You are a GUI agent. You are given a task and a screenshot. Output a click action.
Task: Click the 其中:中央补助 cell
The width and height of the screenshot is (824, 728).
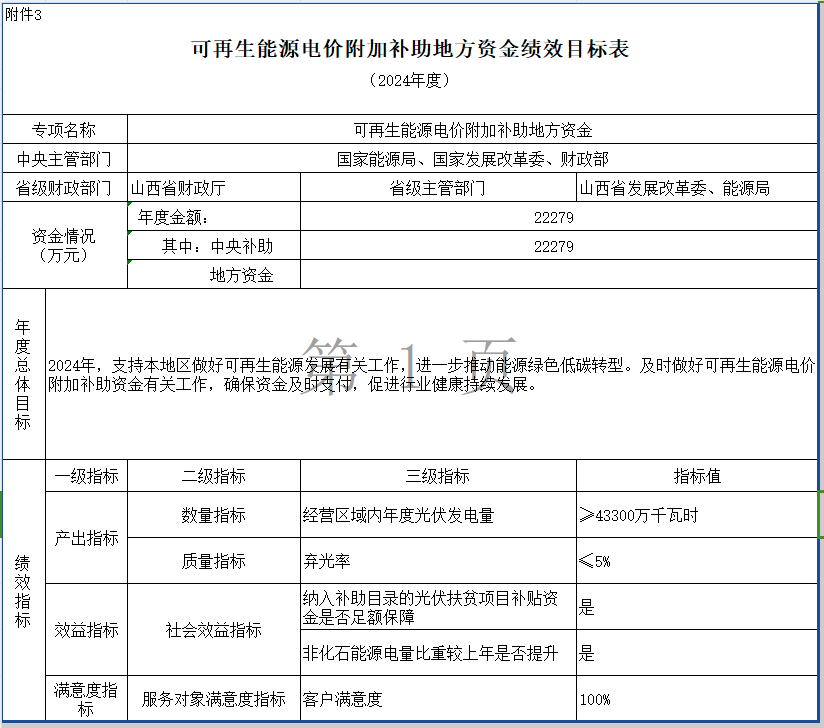point(213,246)
